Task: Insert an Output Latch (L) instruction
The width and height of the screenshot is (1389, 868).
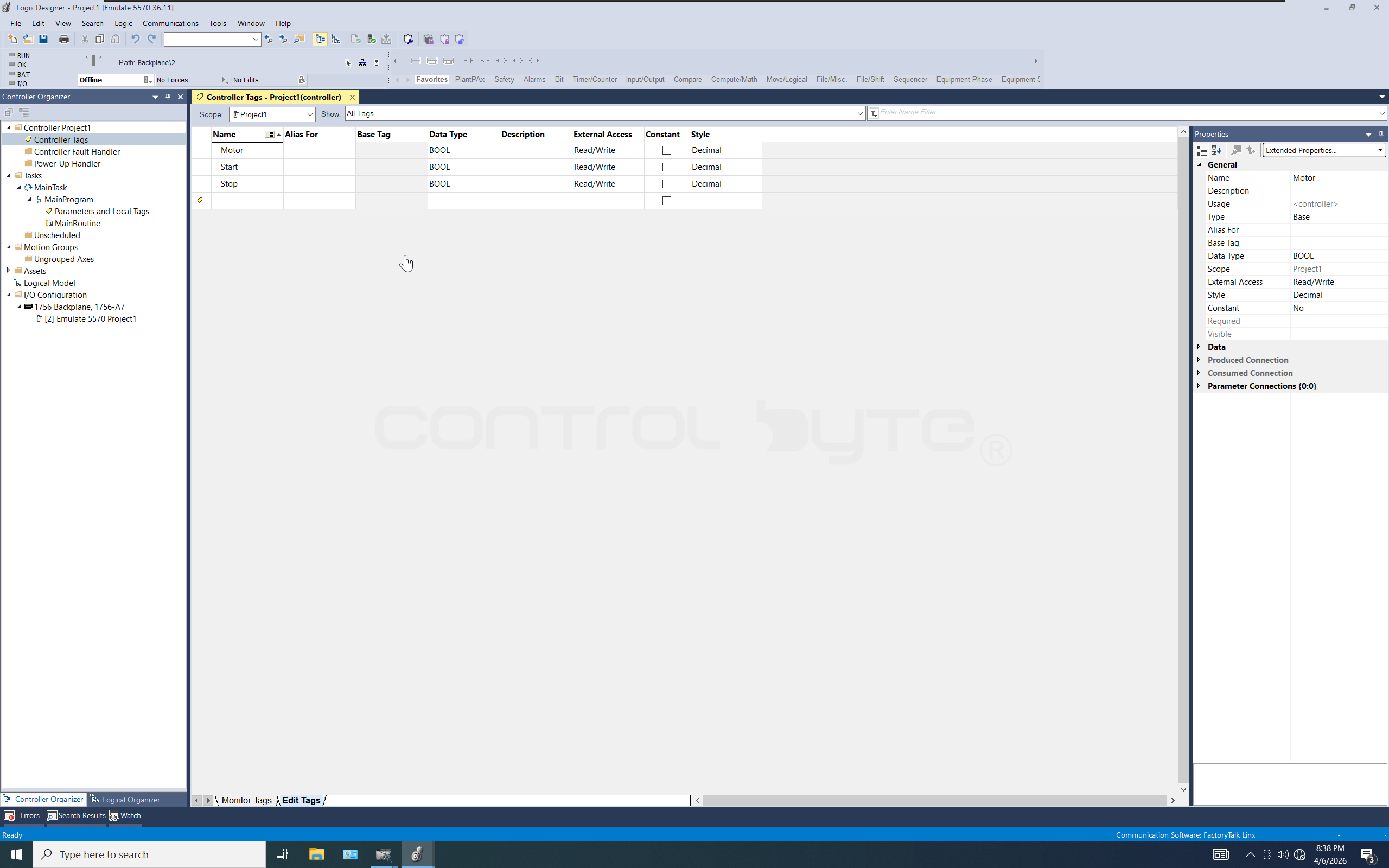Action: (x=534, y=61)
